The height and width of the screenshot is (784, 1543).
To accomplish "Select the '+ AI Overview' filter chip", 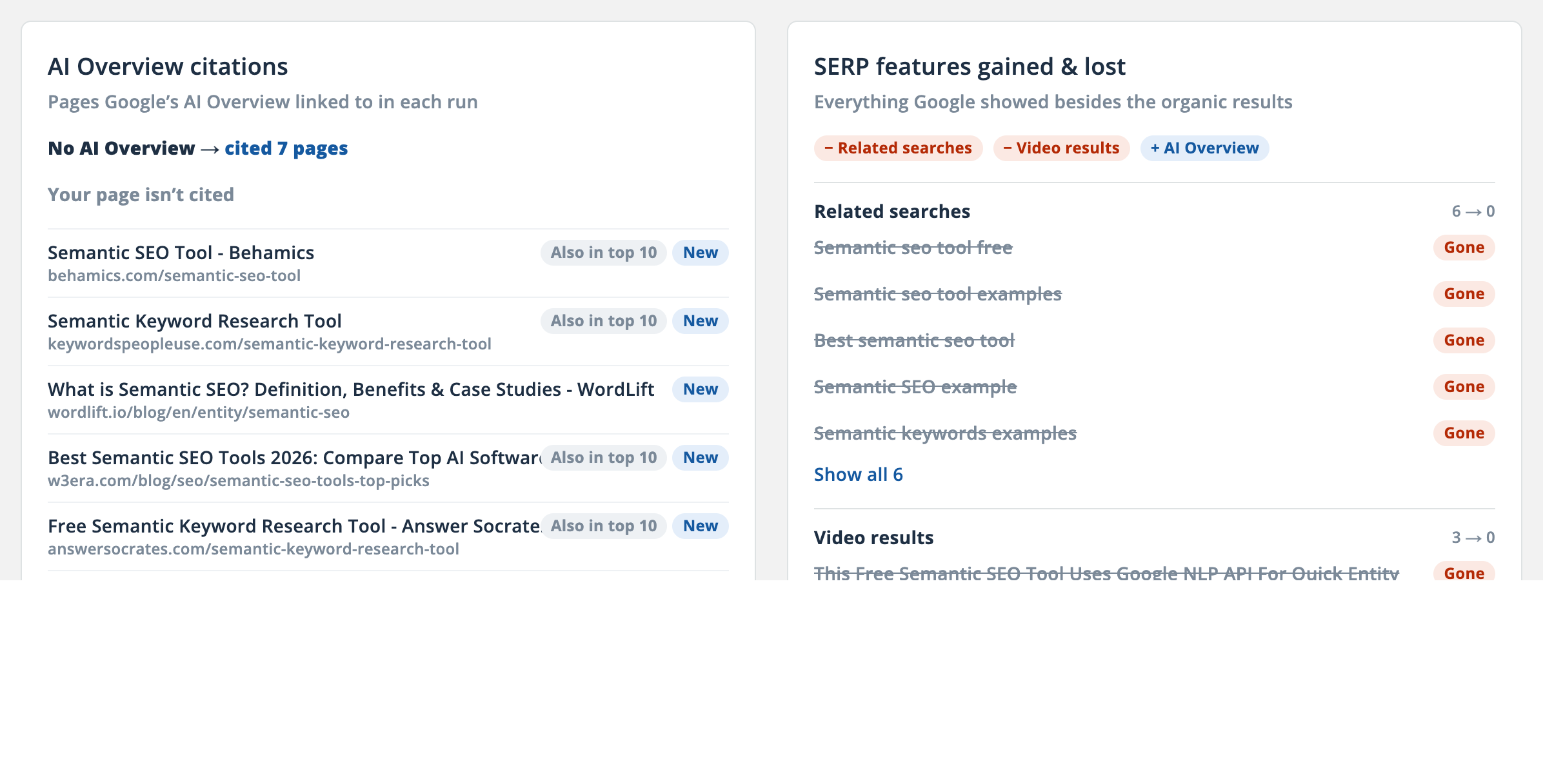I will click(1204, 148).
